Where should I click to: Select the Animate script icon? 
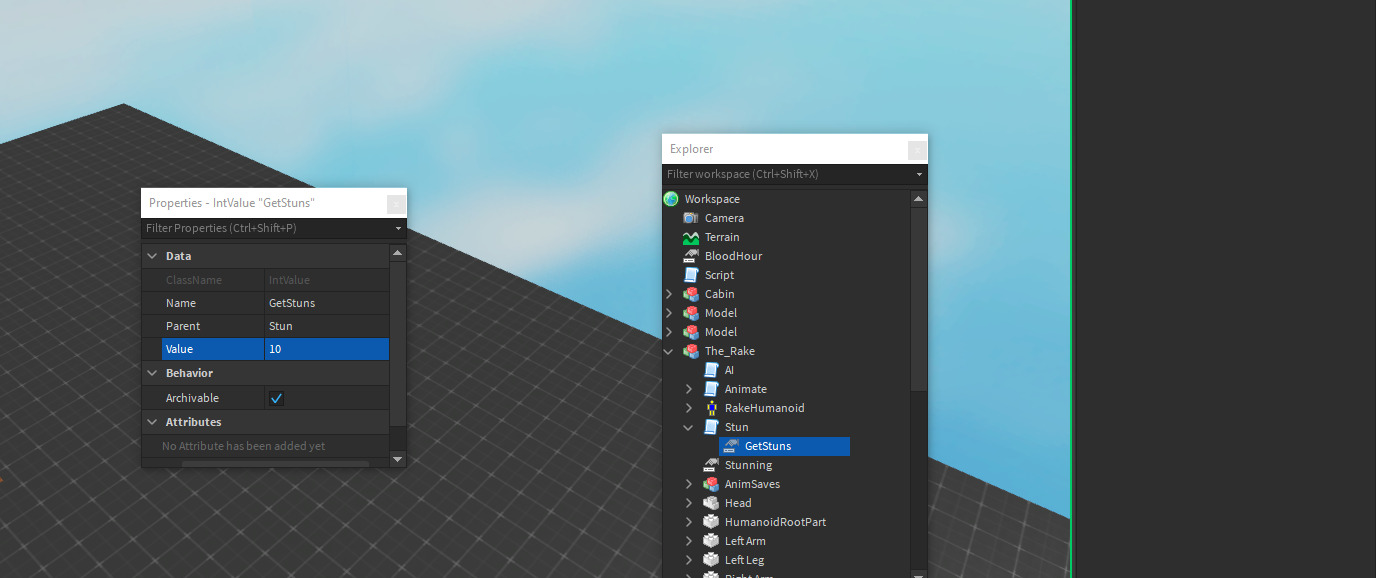[x=711, y=389]
